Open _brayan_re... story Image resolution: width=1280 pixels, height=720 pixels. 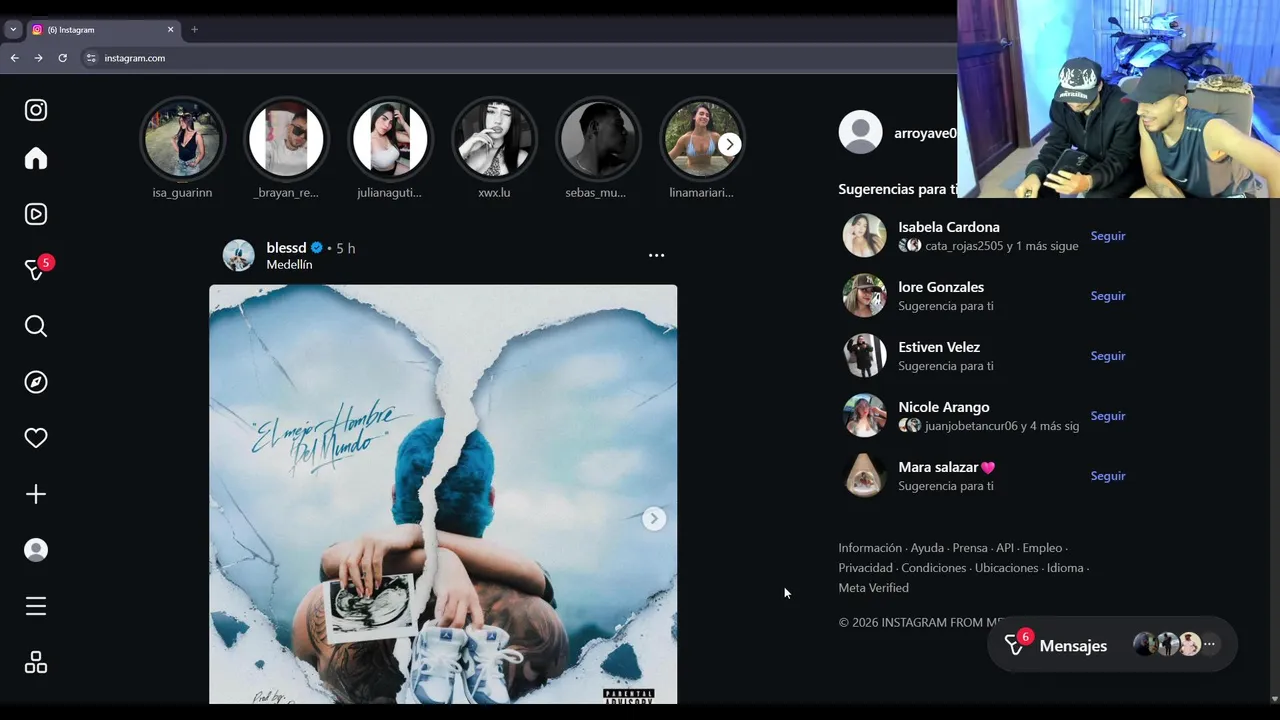pos(286,139)
